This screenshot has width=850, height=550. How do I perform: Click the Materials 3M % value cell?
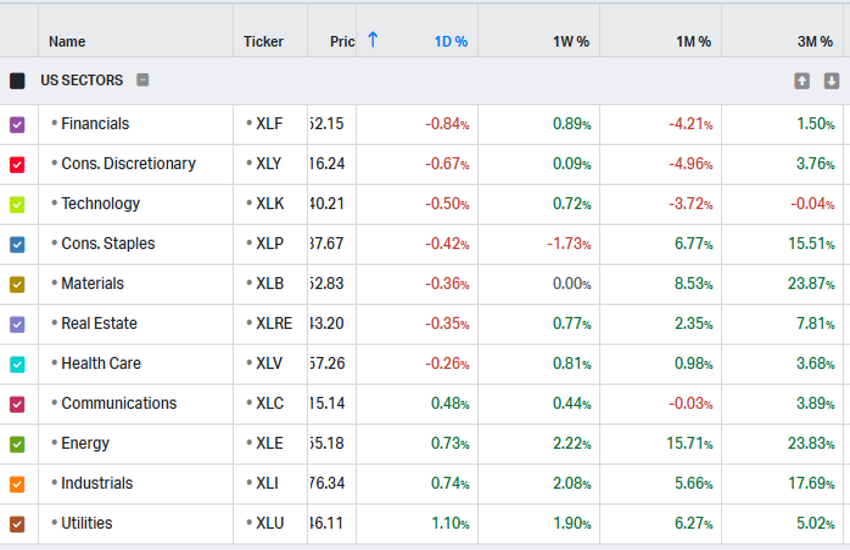pyautogui.click(x=810, y=284)
